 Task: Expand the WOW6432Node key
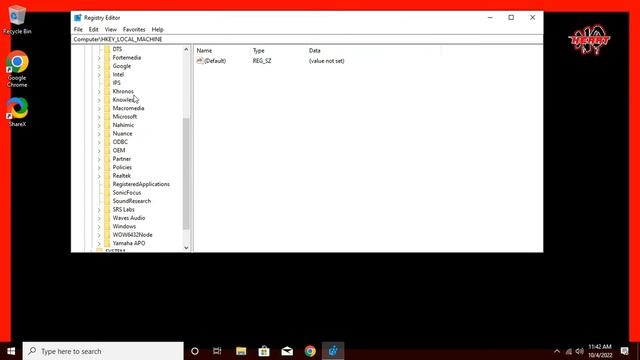(x=99, y=235)
